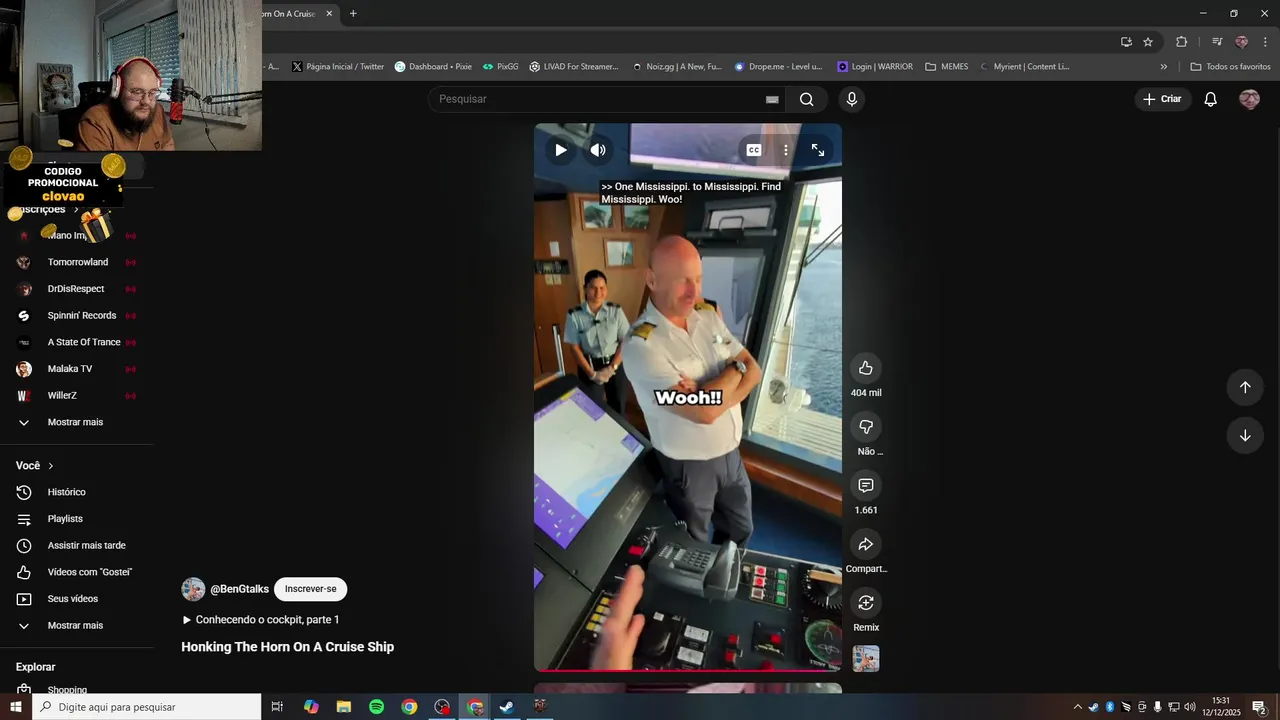Remix this Shorts video
1280x720 pixels.
pos(866,603)
